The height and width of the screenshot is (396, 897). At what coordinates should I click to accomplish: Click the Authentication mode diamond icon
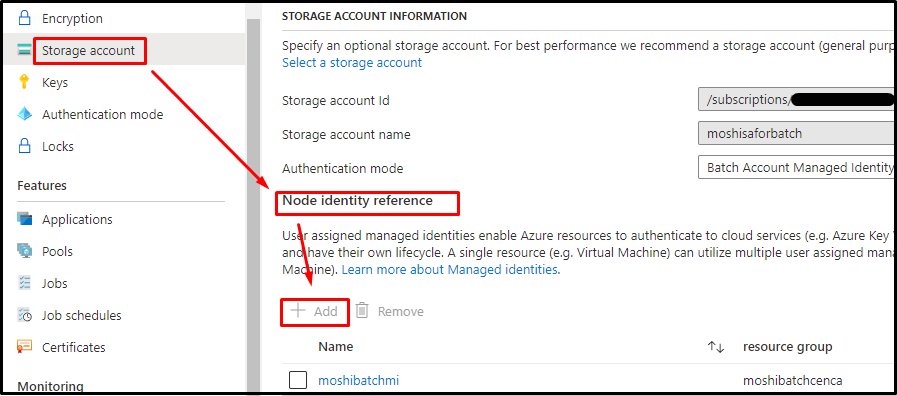25,114
